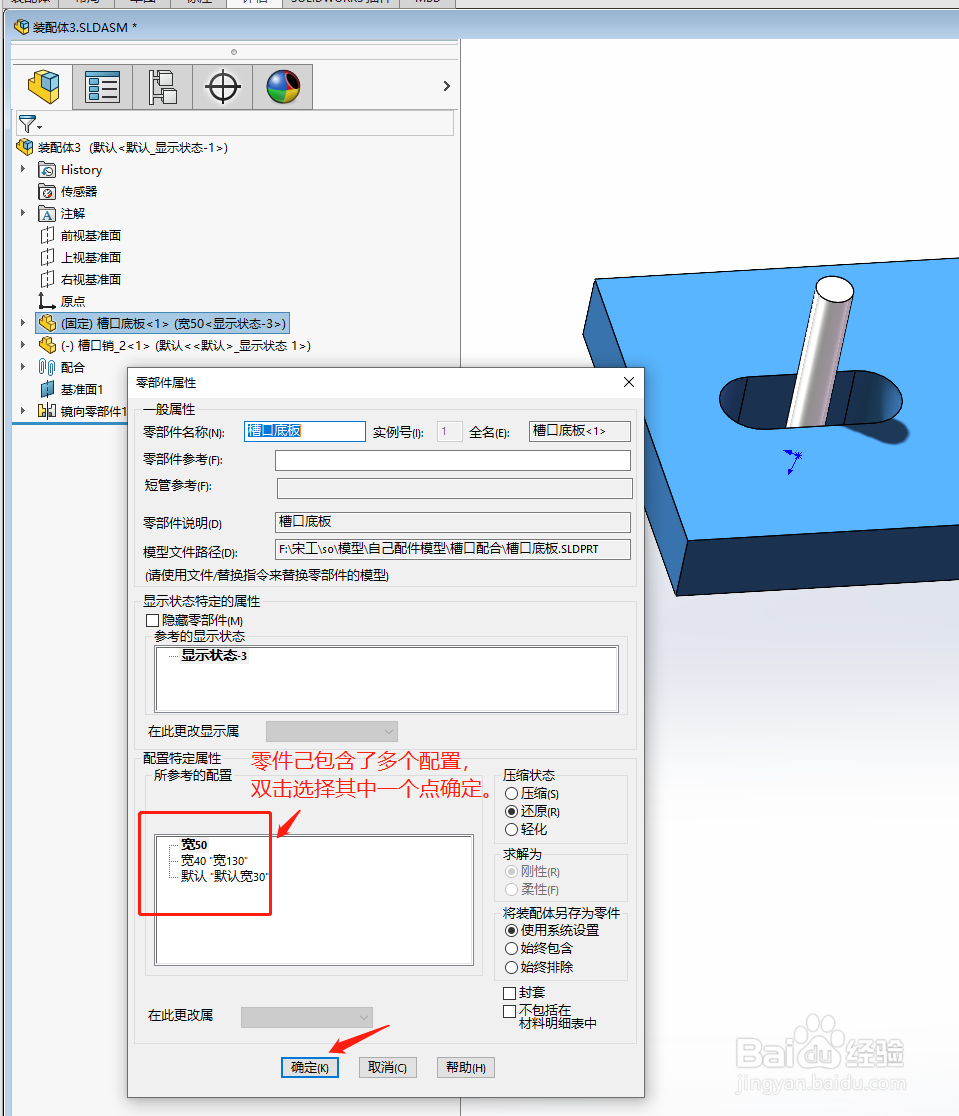This screenshot has width=959, height=1116.
Task: Open the 在此更改显示属 dropdown
Action: tap(333, 732)
